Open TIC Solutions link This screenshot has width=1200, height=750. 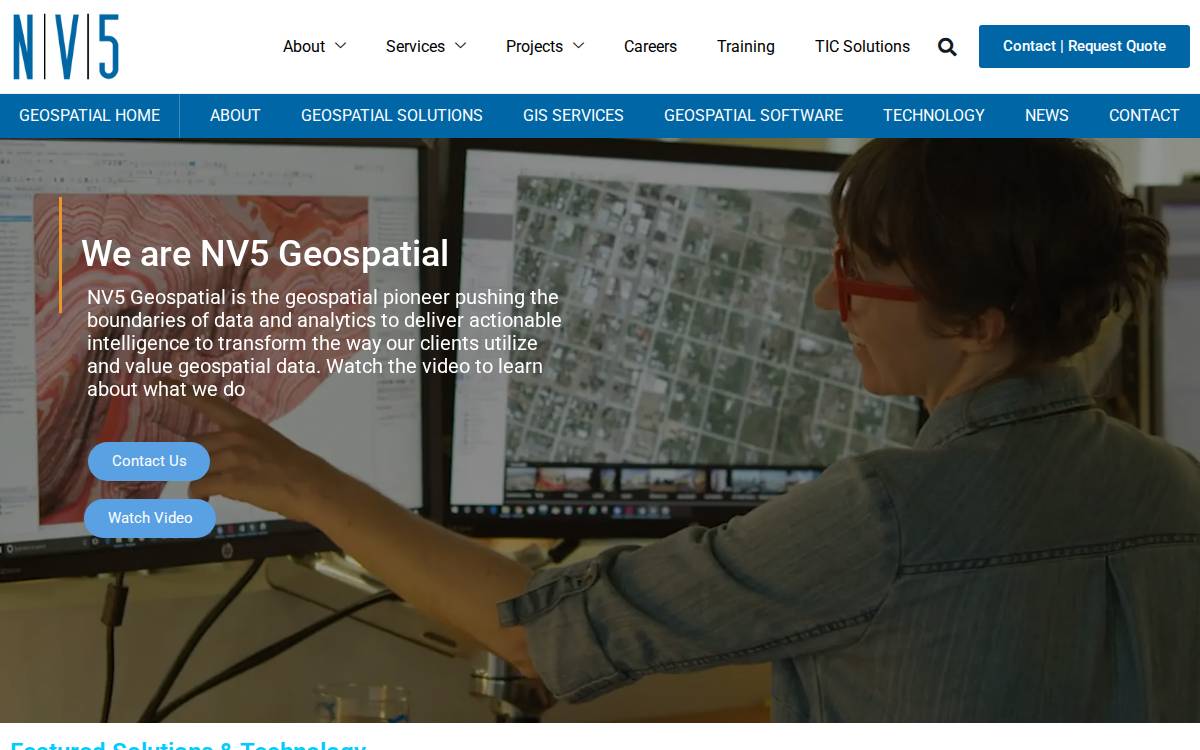(862, 46)
